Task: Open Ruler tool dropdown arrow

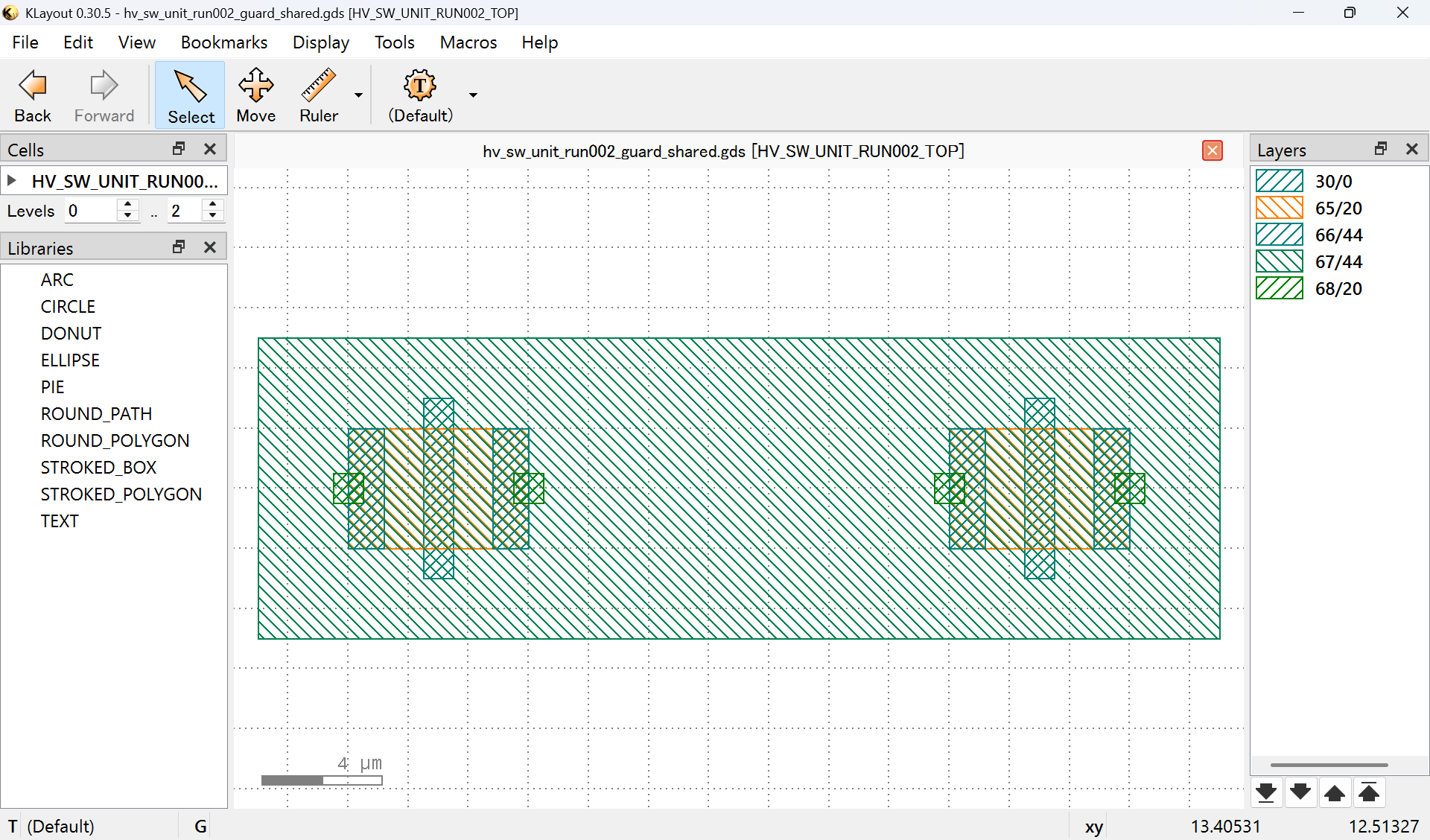Action: (358, 95)
